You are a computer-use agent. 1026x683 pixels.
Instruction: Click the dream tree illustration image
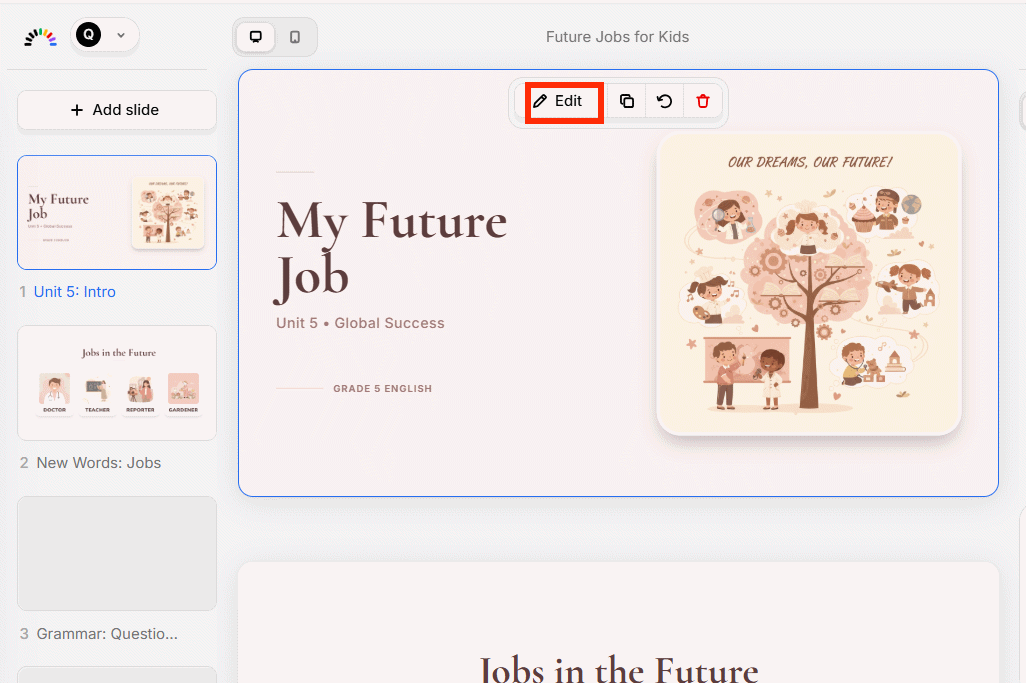[x=808, y=284]
